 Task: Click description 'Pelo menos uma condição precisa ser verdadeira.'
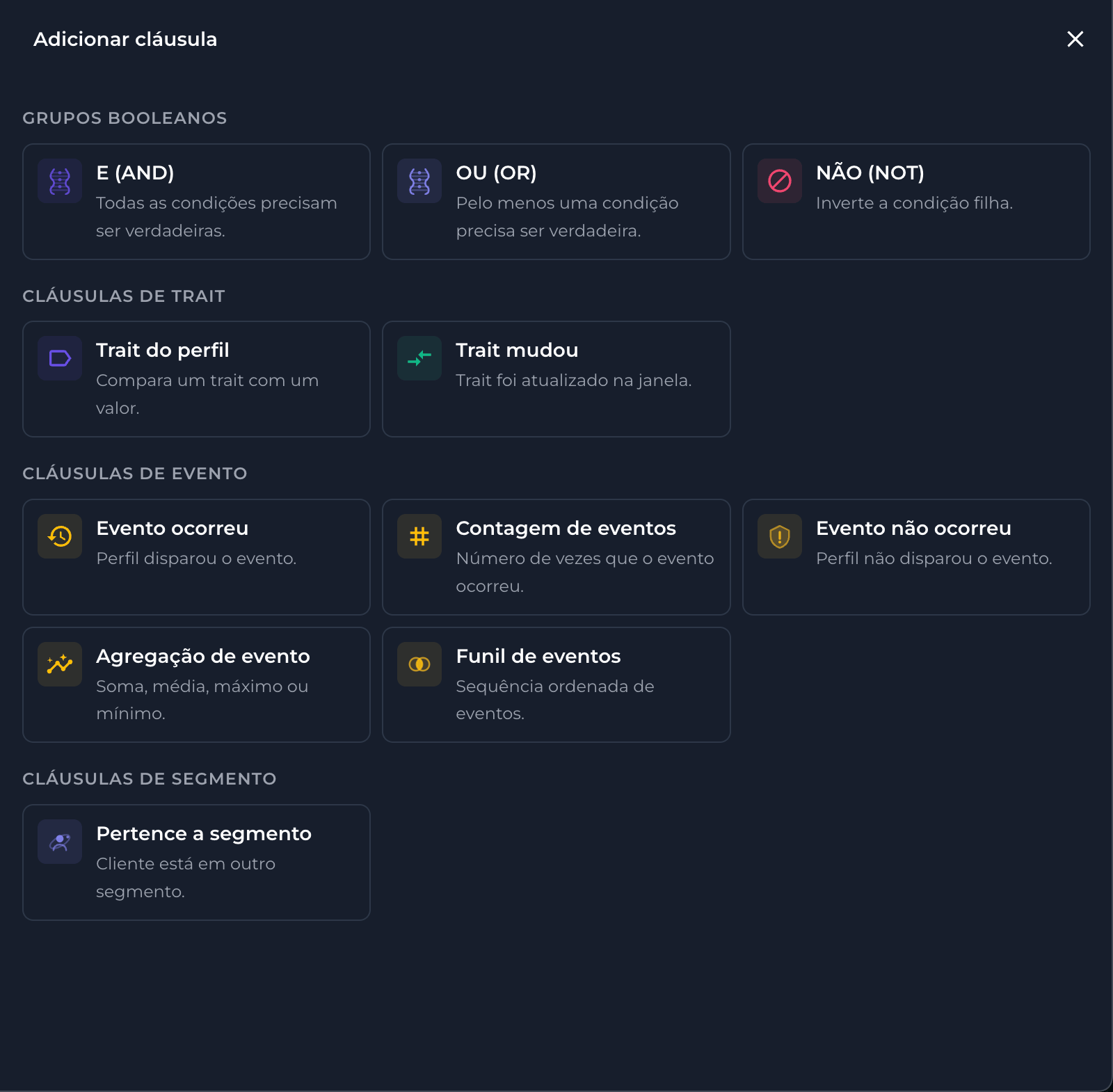[x=567, y=216]
